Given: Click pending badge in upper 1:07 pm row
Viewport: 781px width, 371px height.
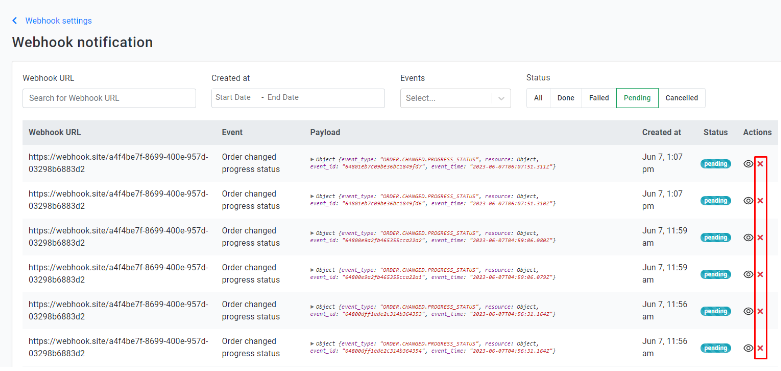Looking at the screenshot, I should pos(715,164).
